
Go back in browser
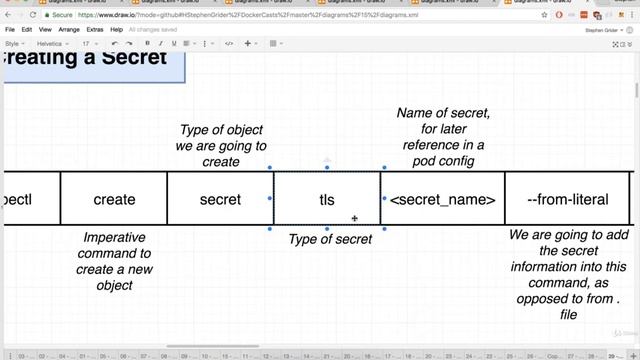8,15
